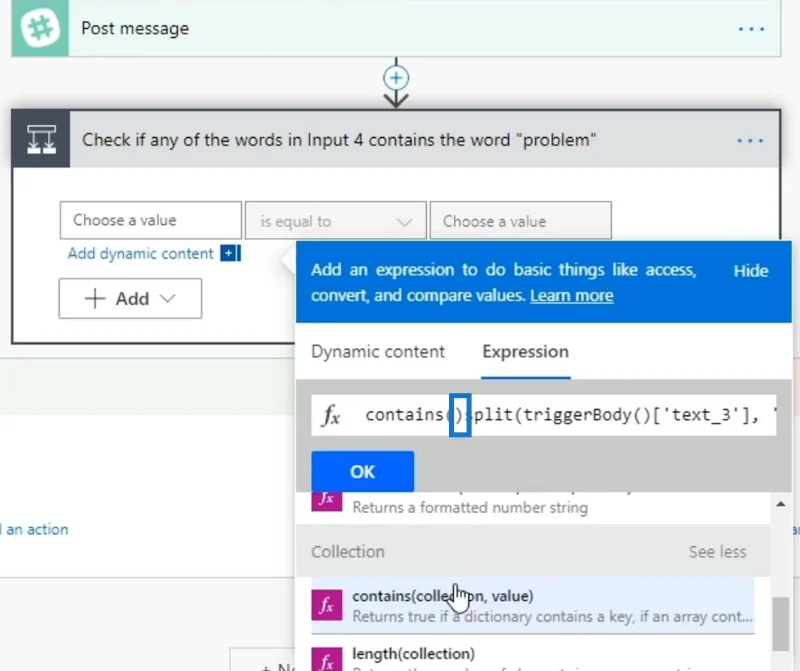
Task: Select the Expression tab
Action: click(526, 352)
